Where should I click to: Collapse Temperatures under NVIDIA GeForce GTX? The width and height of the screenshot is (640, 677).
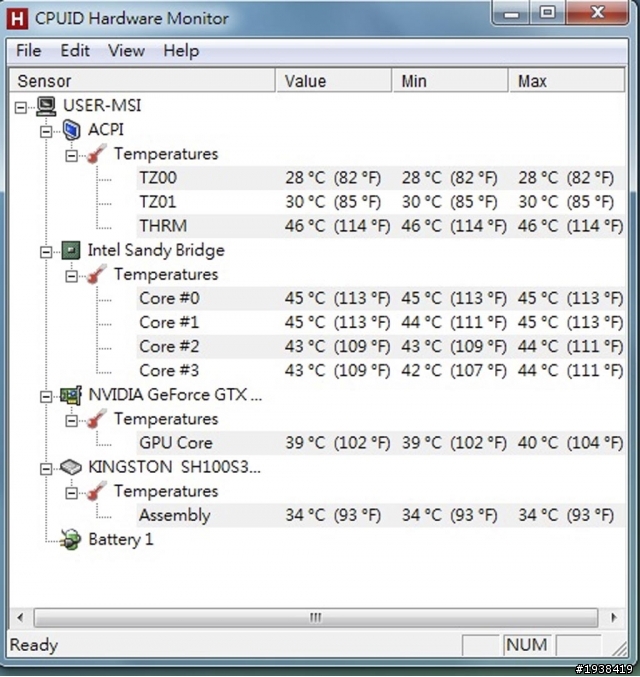point(72,421)
